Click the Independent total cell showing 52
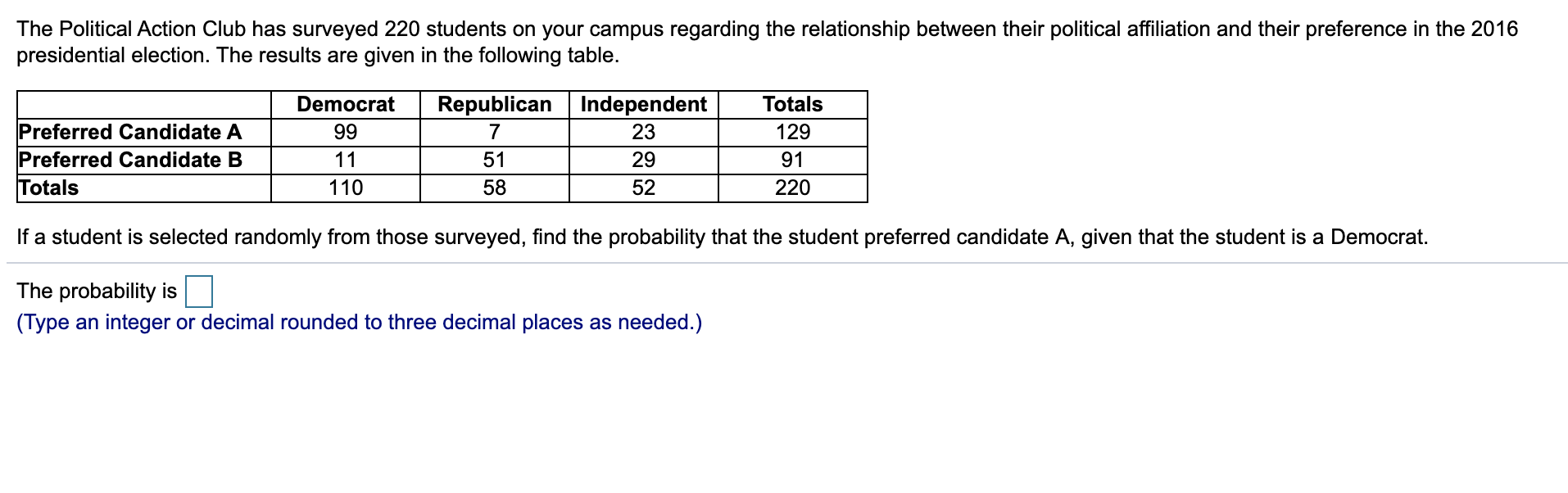Image resolution: width=1568 pixels, height=493 pixels. pos(643,188)
